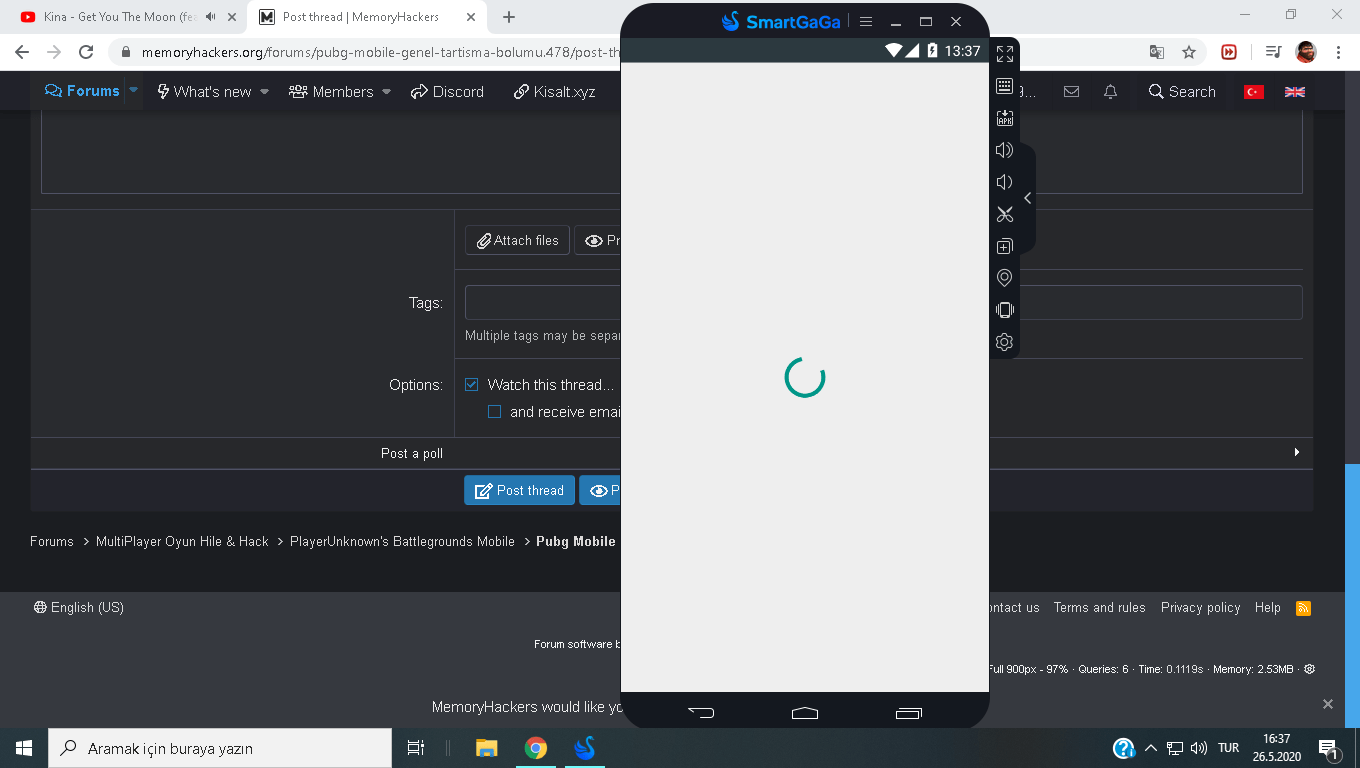Switch language with the Turkish flag
This screenshot has height=768, width=1360.
coord(1254,92)
